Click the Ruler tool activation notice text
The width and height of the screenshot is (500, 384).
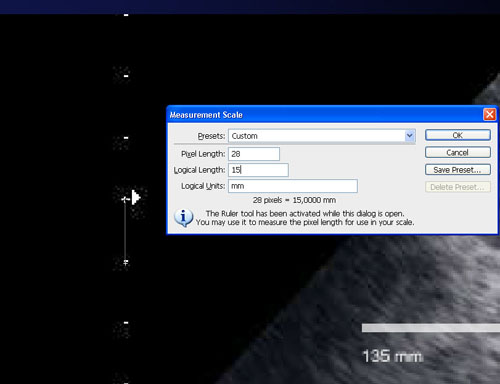[x=305, y=218]
